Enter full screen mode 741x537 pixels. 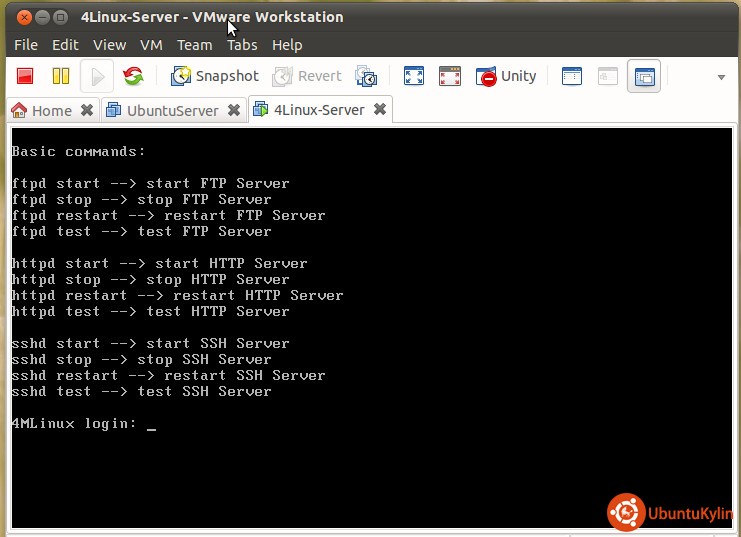coord(413,76)
